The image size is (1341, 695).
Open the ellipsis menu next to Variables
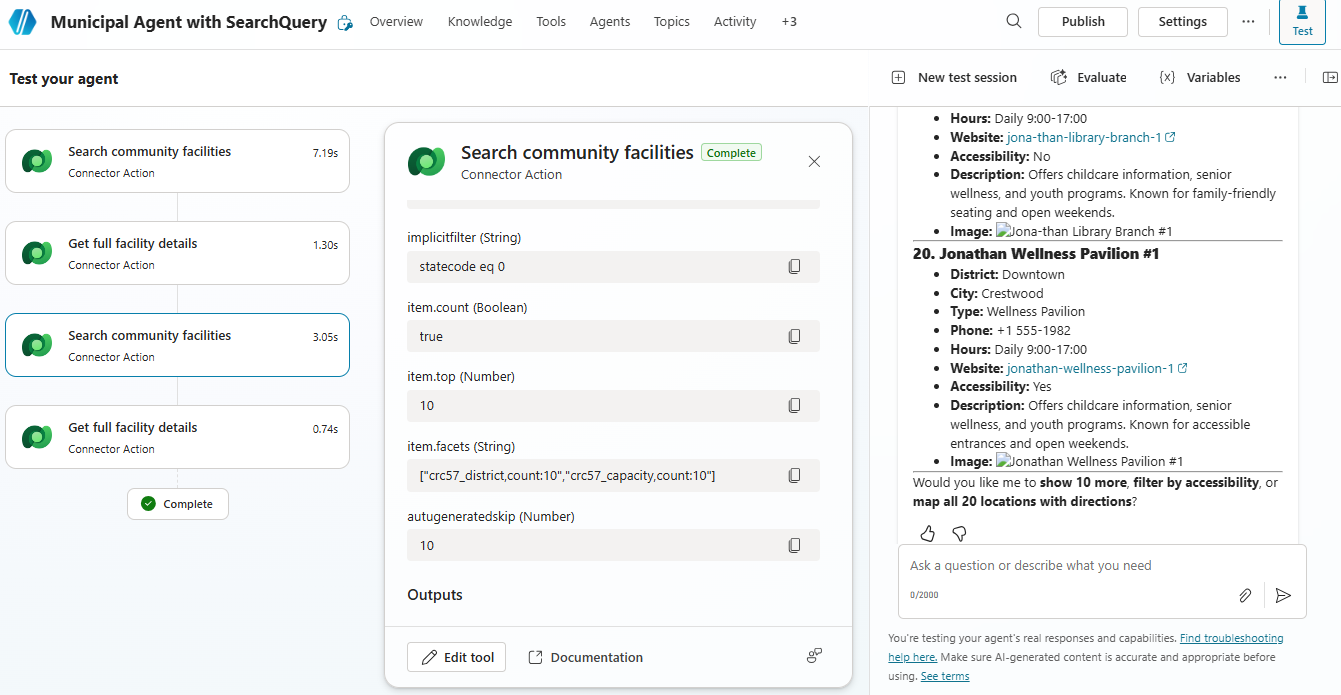point(1280,78)
